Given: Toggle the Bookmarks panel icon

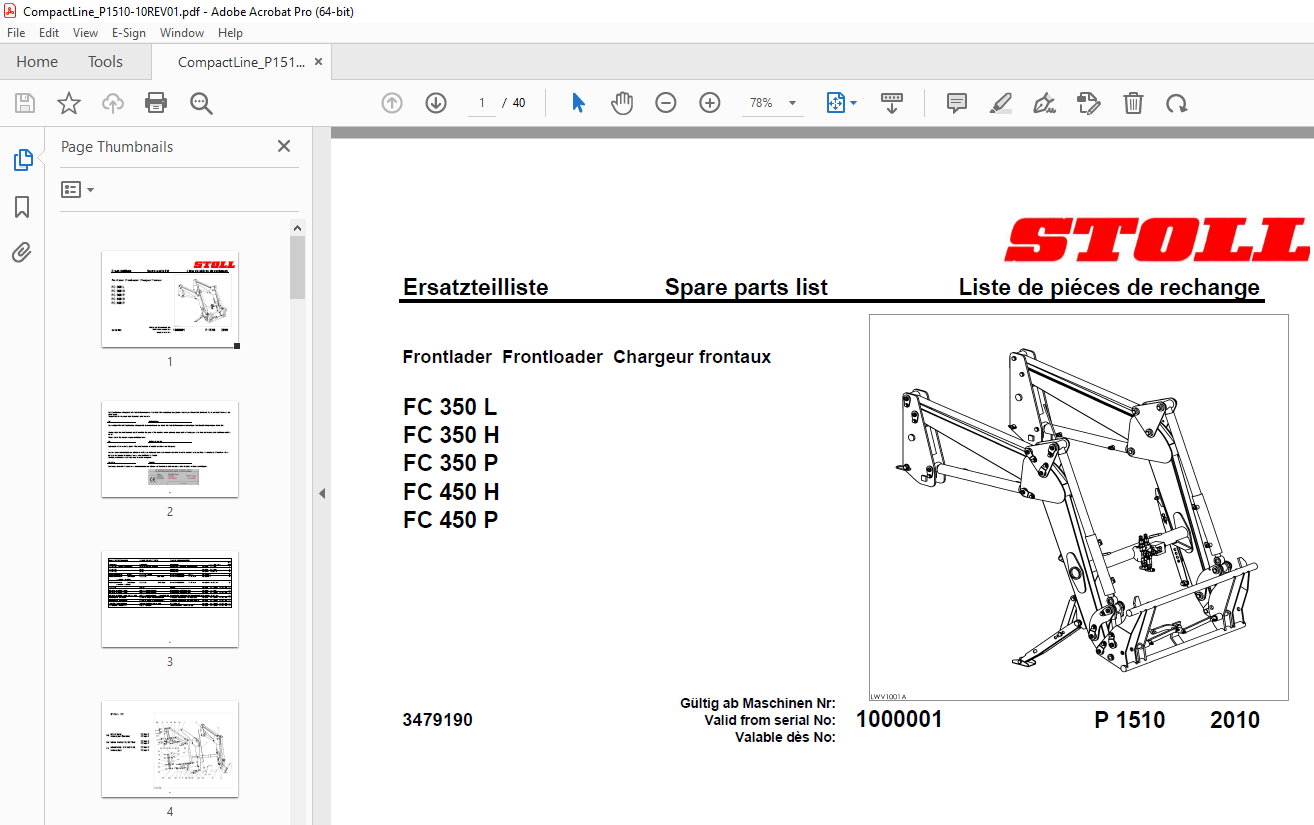Looking at the screenshot, I should [22, 207].
